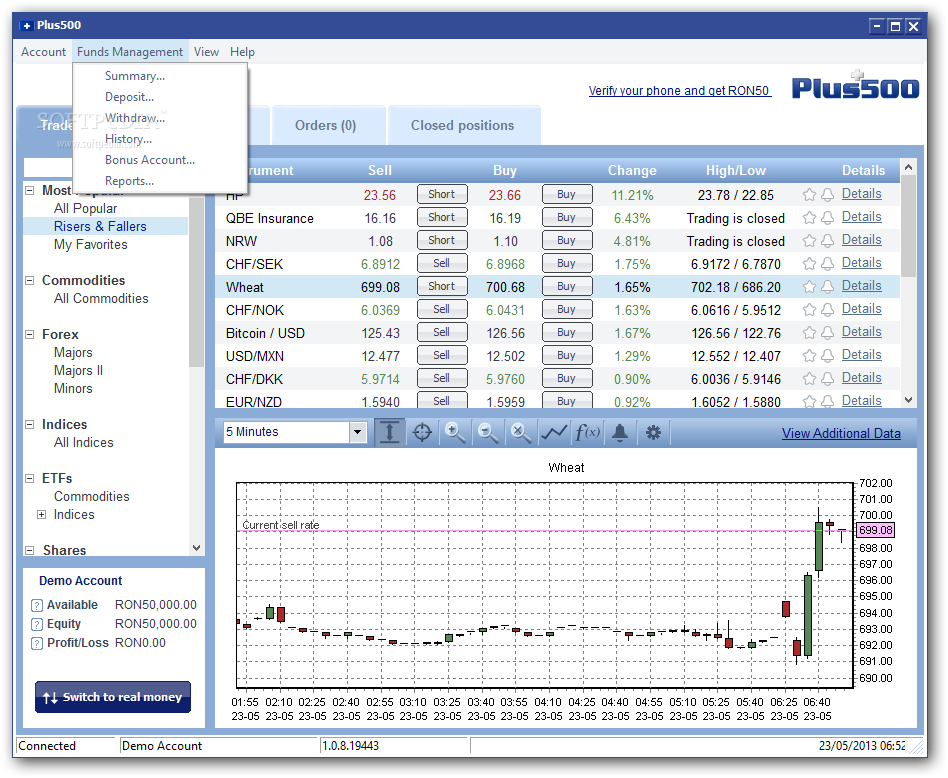Choose Deposit menu entry
948x778 pixels.
click(x=129, y=97)
